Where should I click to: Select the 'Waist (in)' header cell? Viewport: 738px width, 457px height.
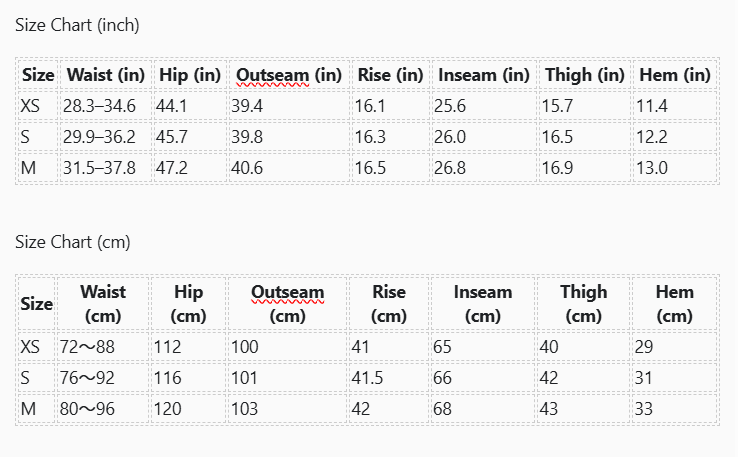point(105,75)
